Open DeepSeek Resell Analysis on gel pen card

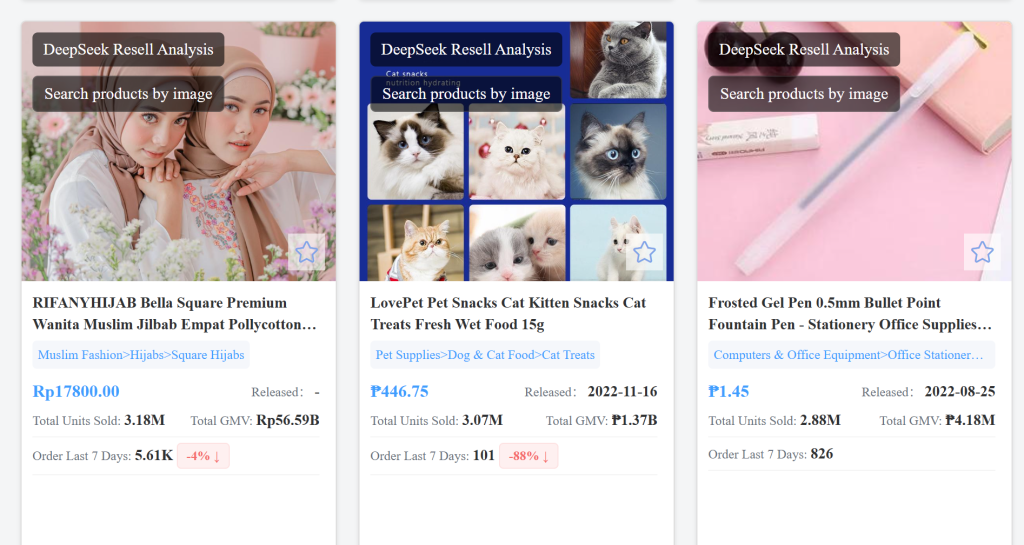coord(804,50)
